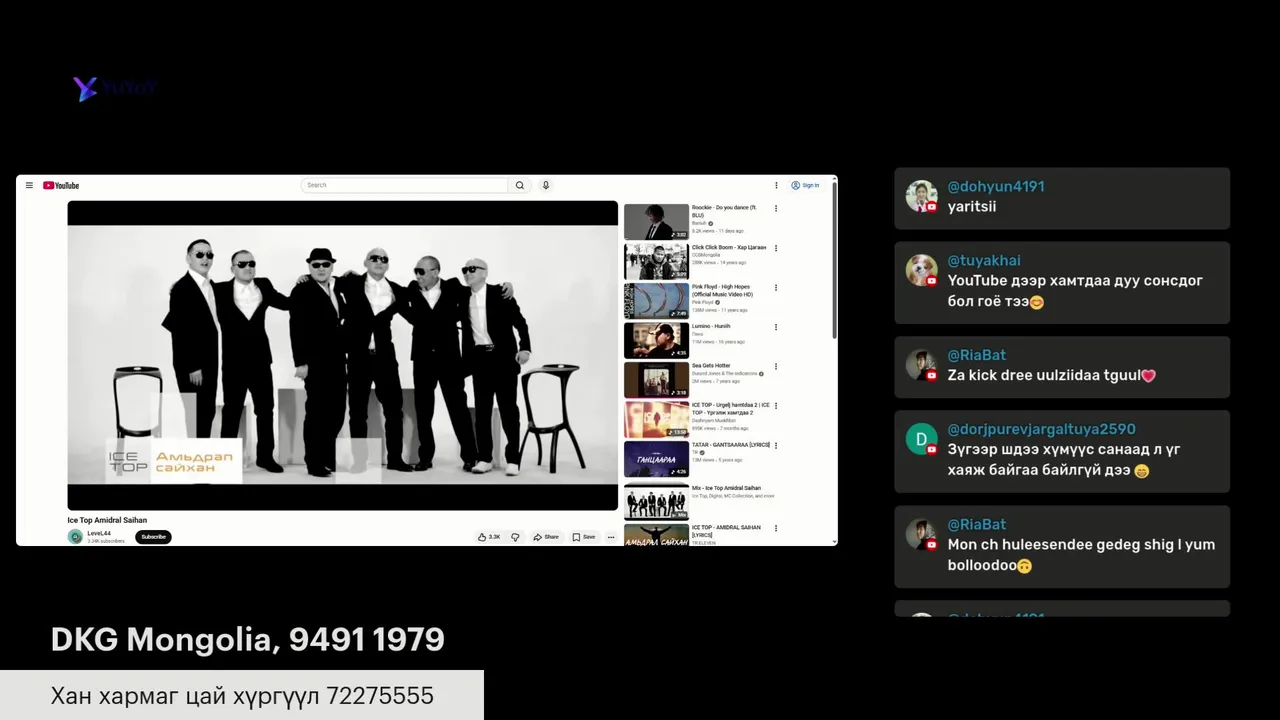
Task: Open options menu for Sea Gets Hotter
Action: 776,366
